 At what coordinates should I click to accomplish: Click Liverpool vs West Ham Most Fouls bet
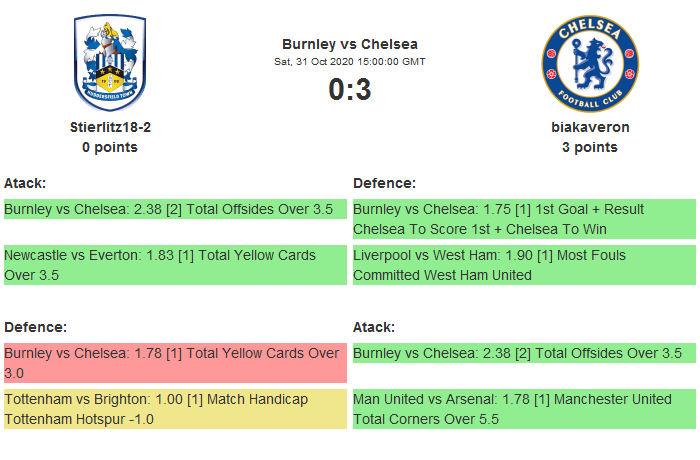[x=524, y=265]
